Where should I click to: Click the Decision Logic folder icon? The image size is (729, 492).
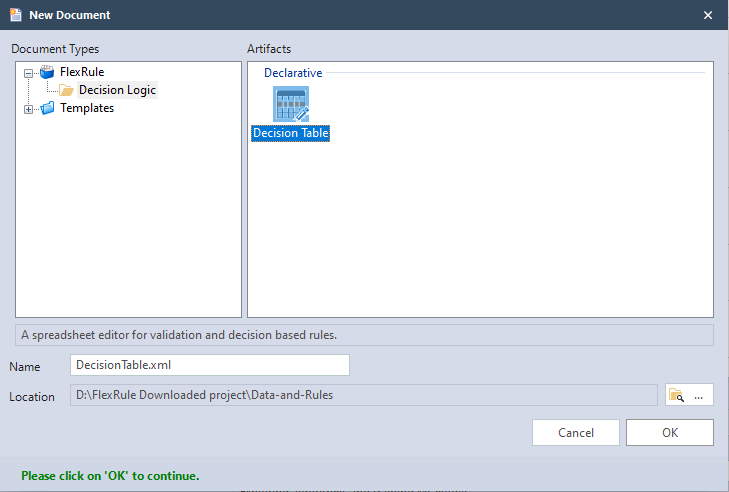pos(66,90)
